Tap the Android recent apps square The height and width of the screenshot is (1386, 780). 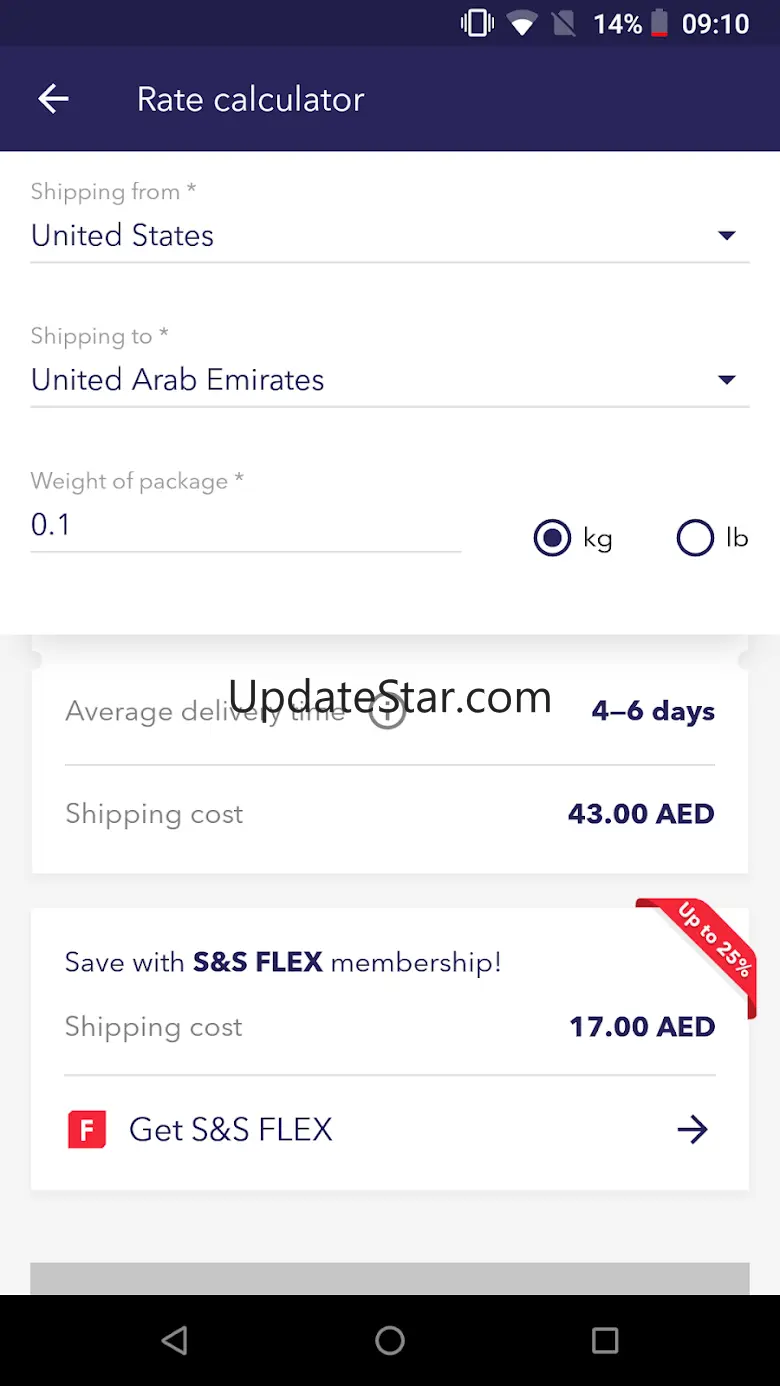(x=605, y=1340)
